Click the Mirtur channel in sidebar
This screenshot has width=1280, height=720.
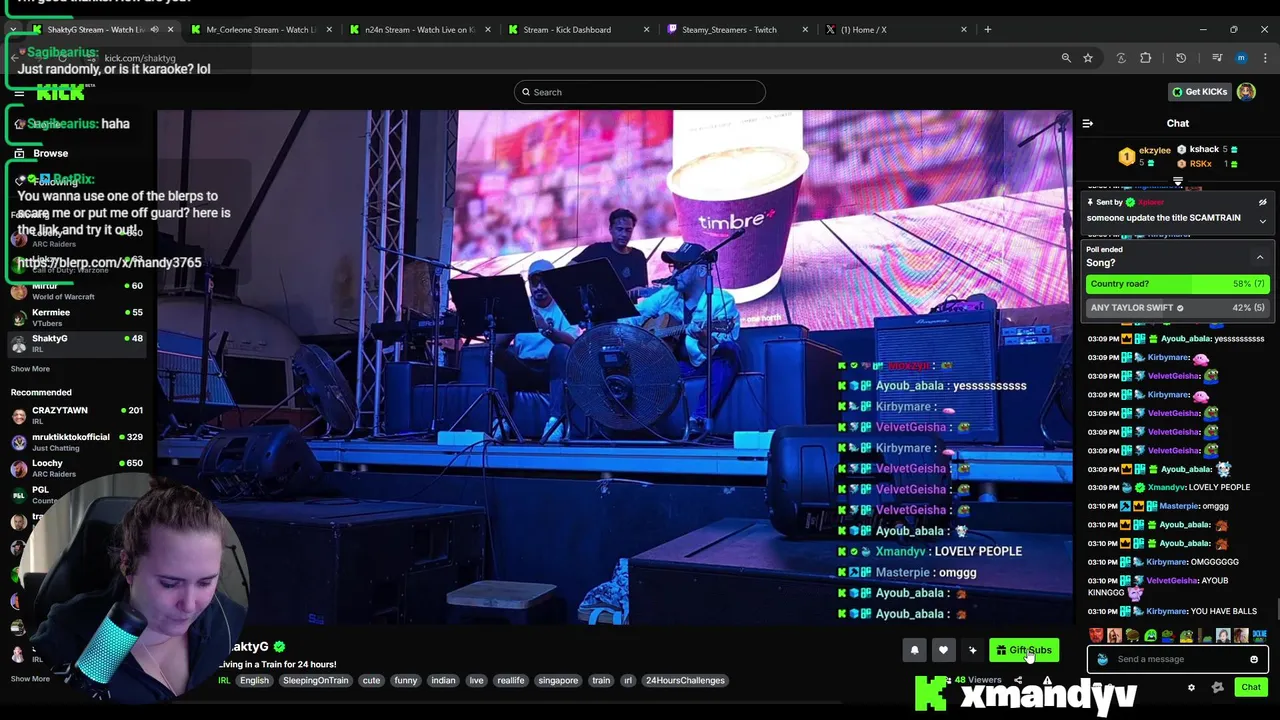coord(78,290)
